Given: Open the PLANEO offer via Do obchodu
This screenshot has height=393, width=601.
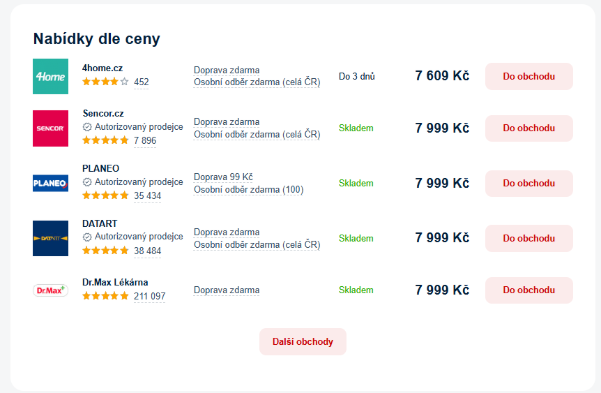Looking at the screenshot, I should tap(529, 183).
